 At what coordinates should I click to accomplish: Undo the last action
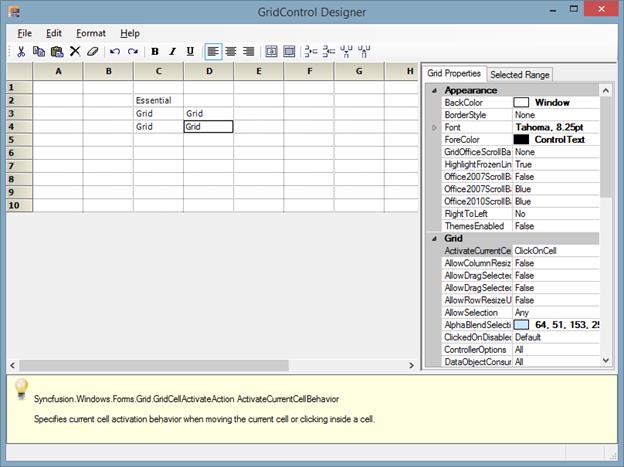[115, 51]
